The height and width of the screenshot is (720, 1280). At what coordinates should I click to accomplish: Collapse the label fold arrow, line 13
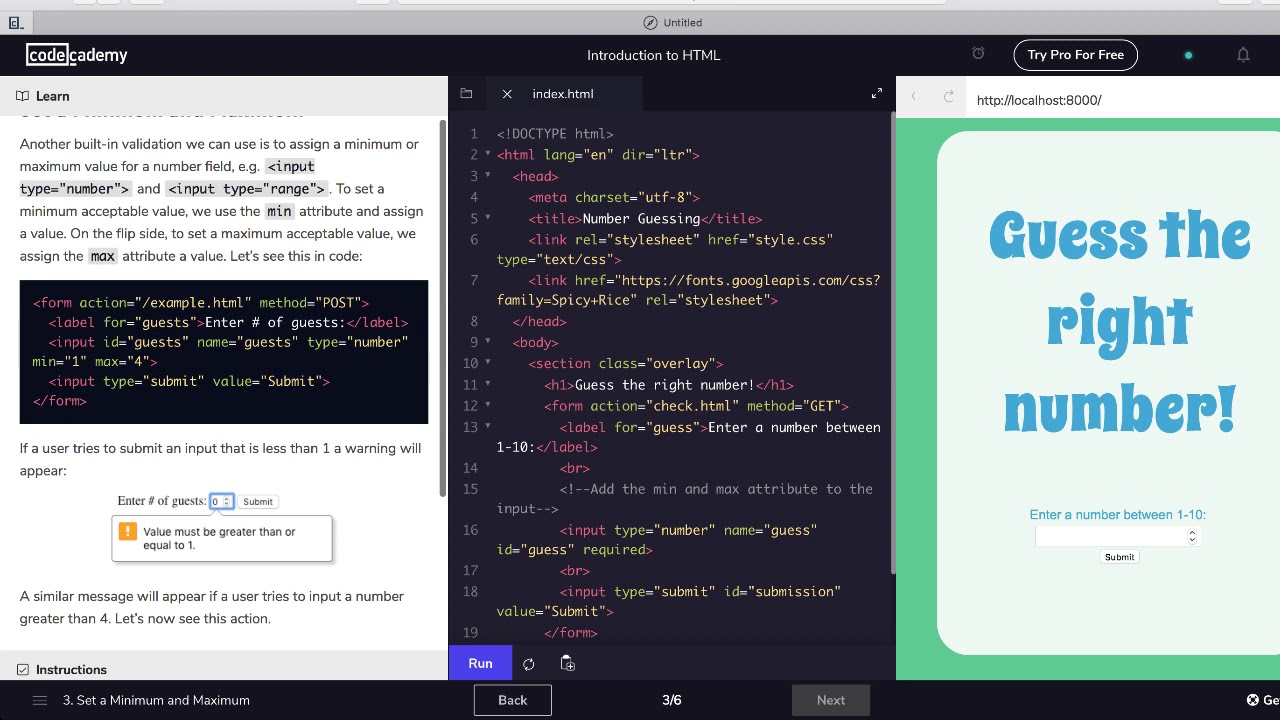488,426
